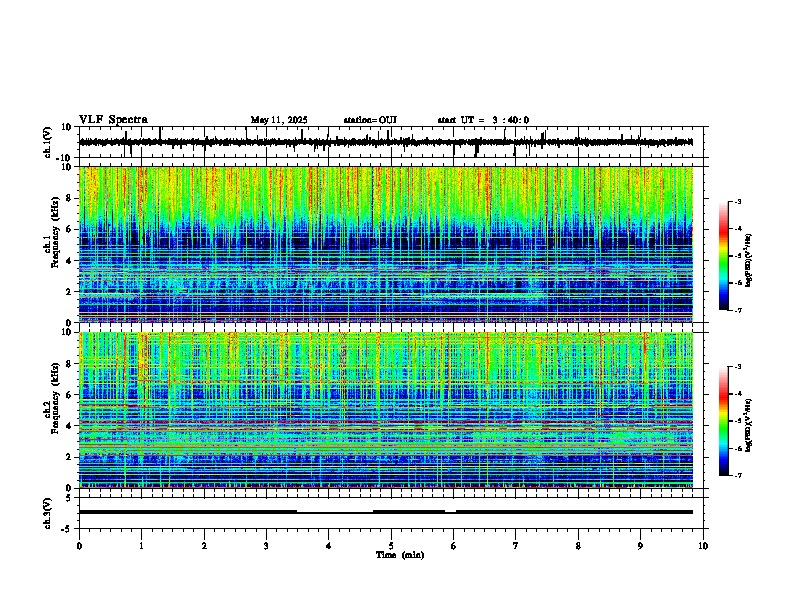Click the ch.1 frequency tick label "6"
Image resolution: width=792 pixels, height=612 pixels.
coord(70,229)
